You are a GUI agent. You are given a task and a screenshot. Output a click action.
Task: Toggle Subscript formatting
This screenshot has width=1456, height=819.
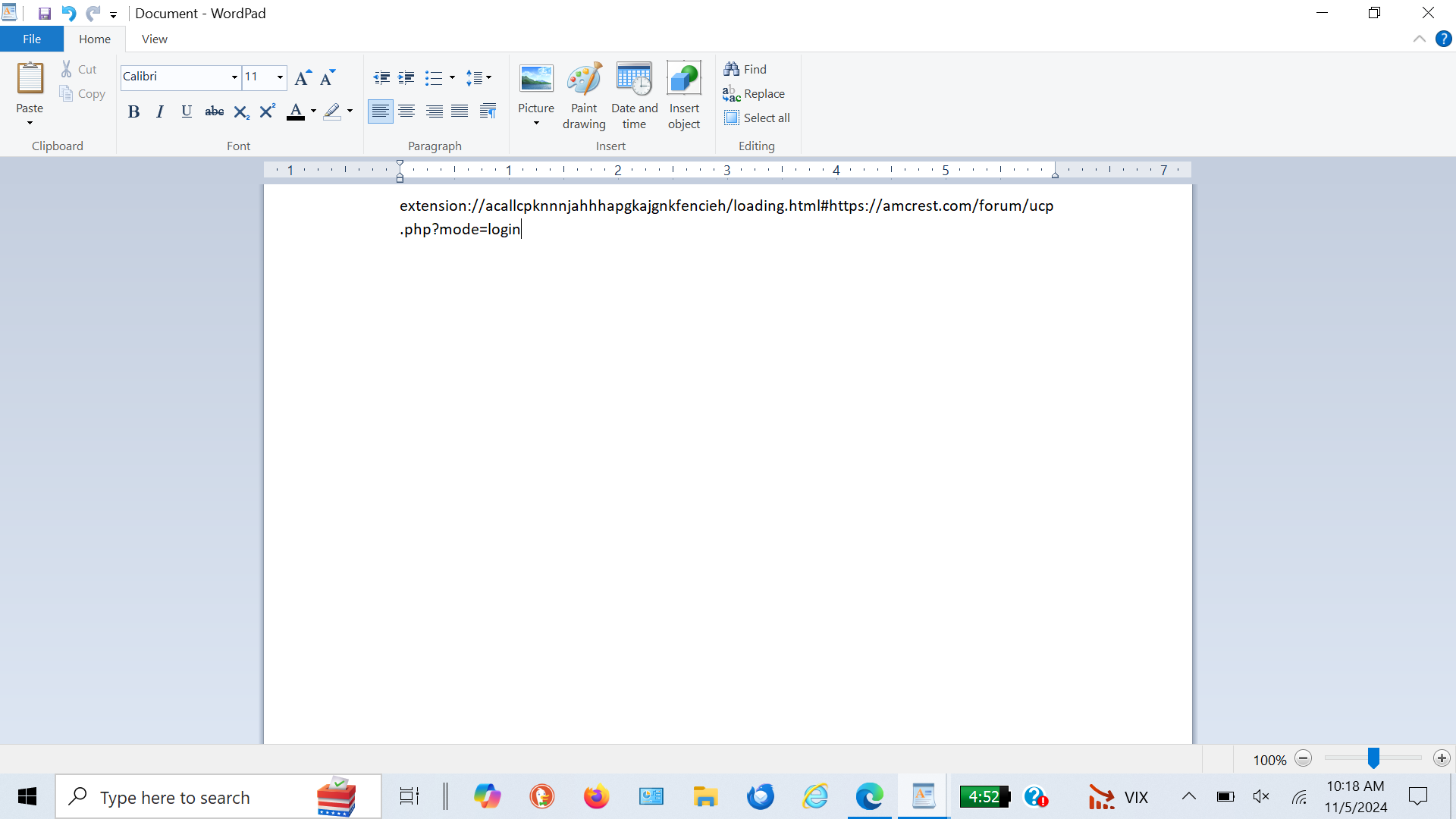(x=241, y=112)
